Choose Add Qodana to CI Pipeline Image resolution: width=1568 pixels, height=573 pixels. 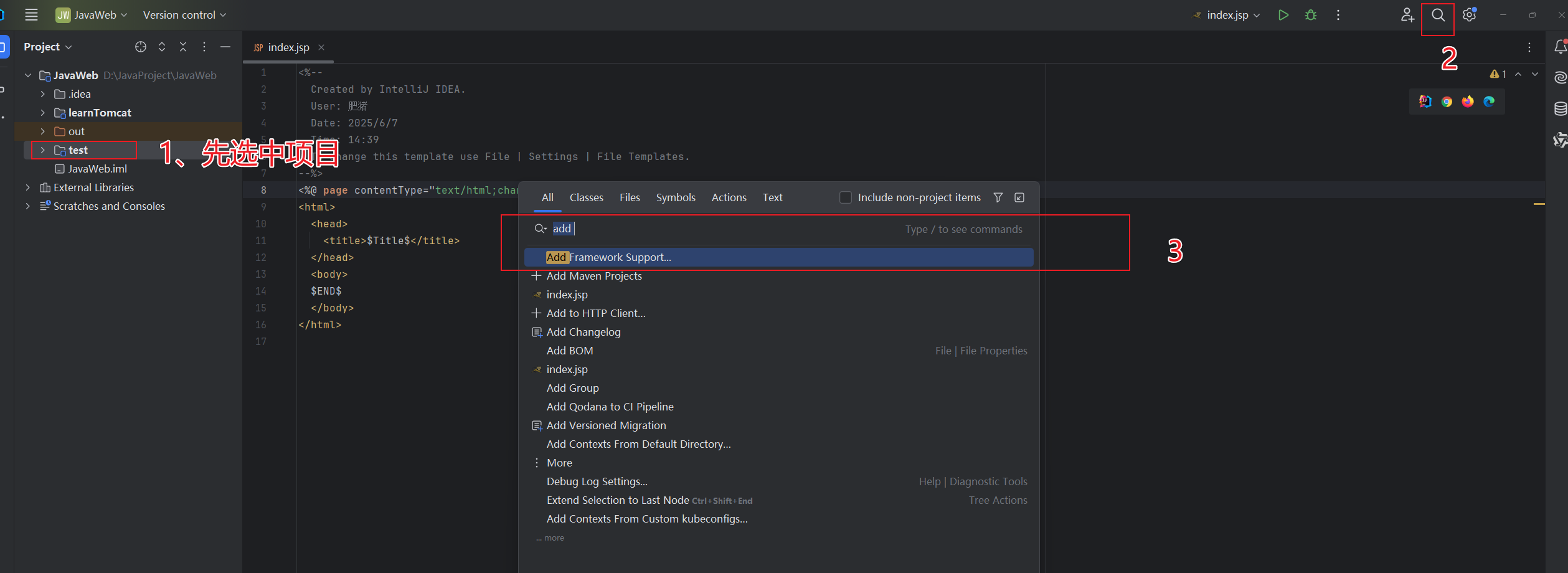pos(779,407)
